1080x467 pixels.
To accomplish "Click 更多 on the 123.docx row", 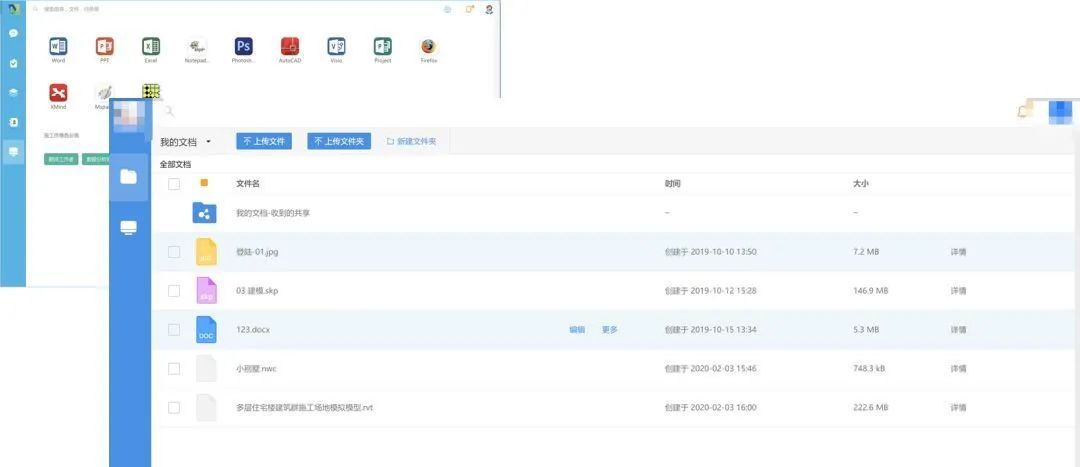I will coord(609,329).
